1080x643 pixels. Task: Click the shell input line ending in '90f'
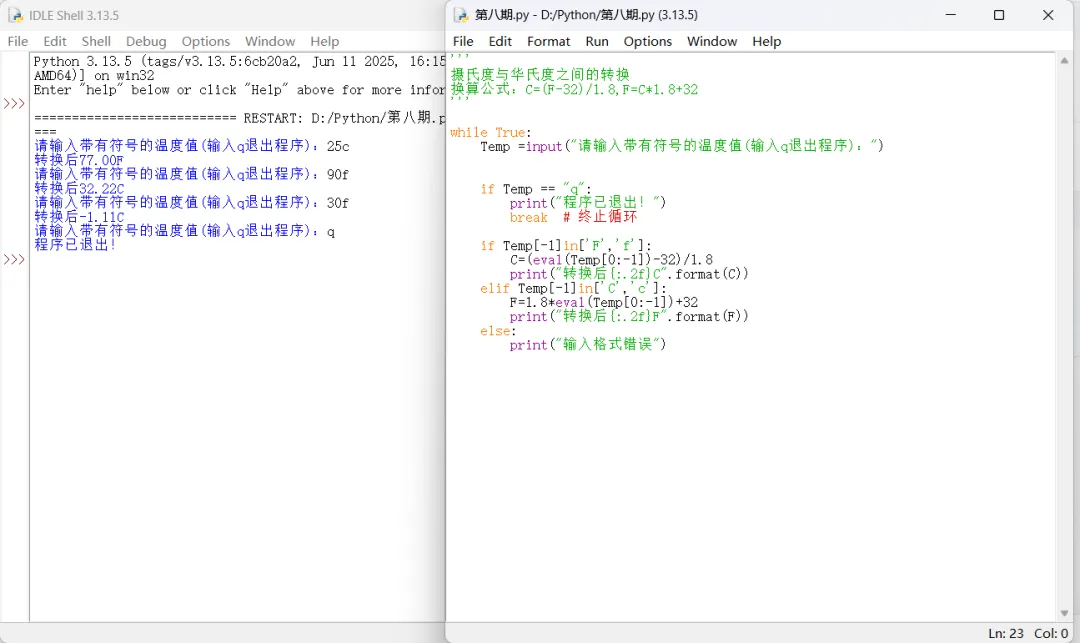191,174
